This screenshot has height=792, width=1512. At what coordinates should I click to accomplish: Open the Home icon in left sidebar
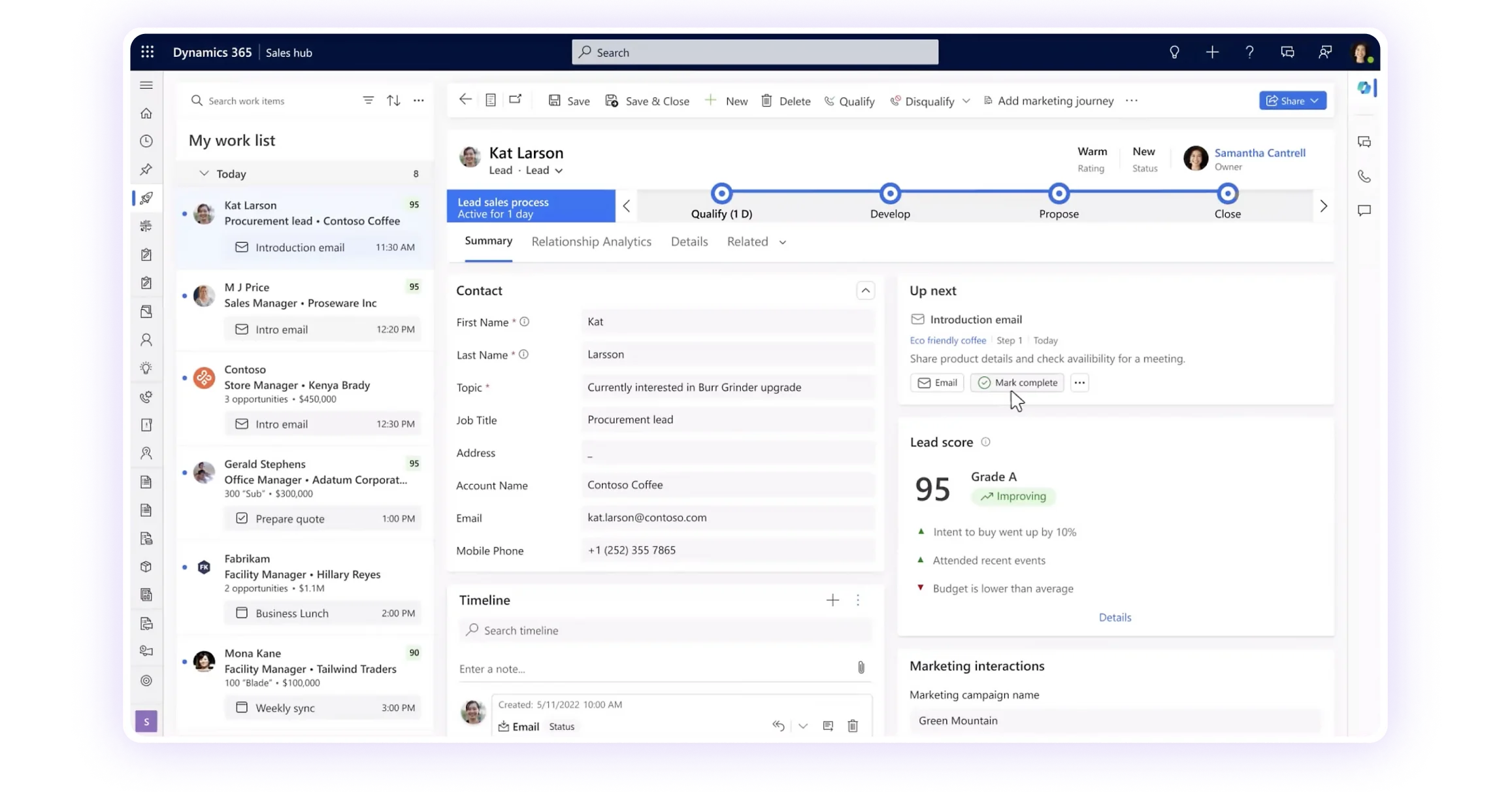[x=146, y=112]
